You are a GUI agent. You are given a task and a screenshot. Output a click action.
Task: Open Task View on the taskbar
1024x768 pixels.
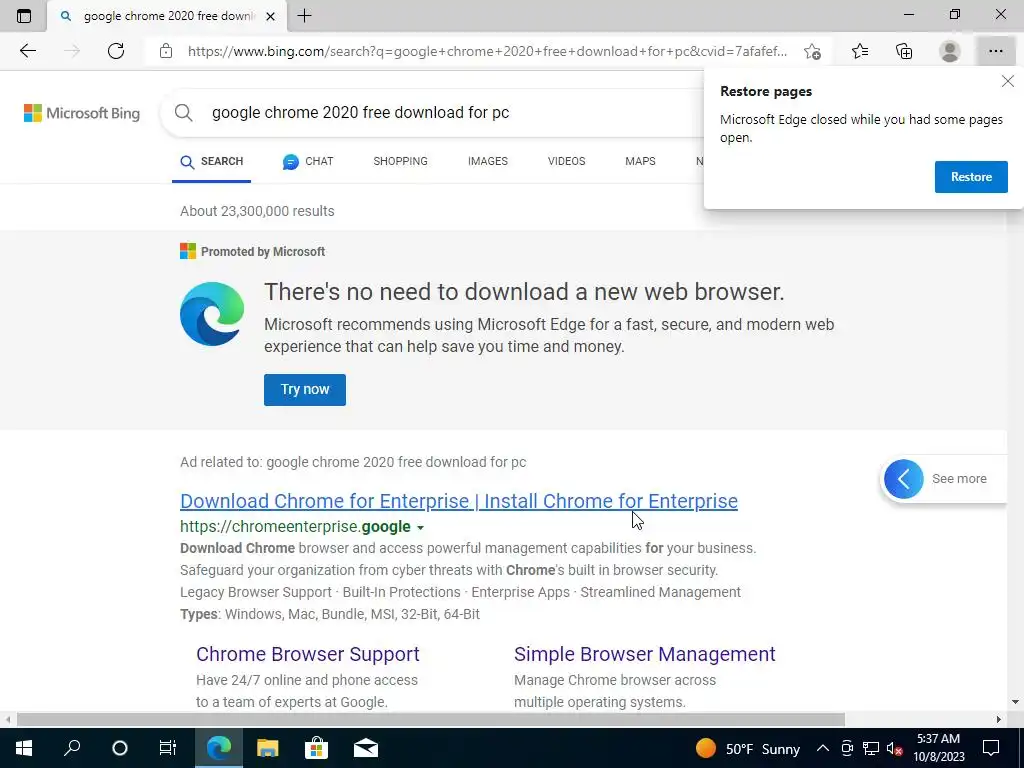168,748
